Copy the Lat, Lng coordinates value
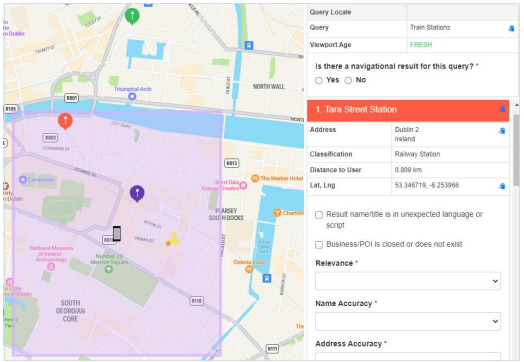This screenshot has height=362, width=524. pos(502,186)
